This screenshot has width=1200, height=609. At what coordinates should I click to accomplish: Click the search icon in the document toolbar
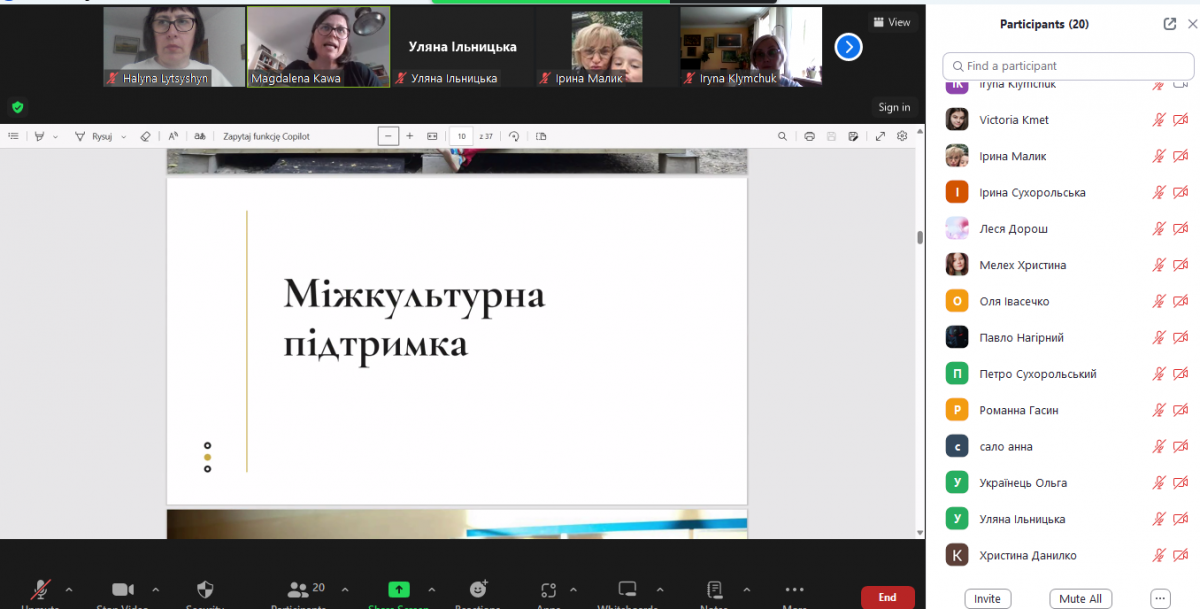tap(783, 136)
